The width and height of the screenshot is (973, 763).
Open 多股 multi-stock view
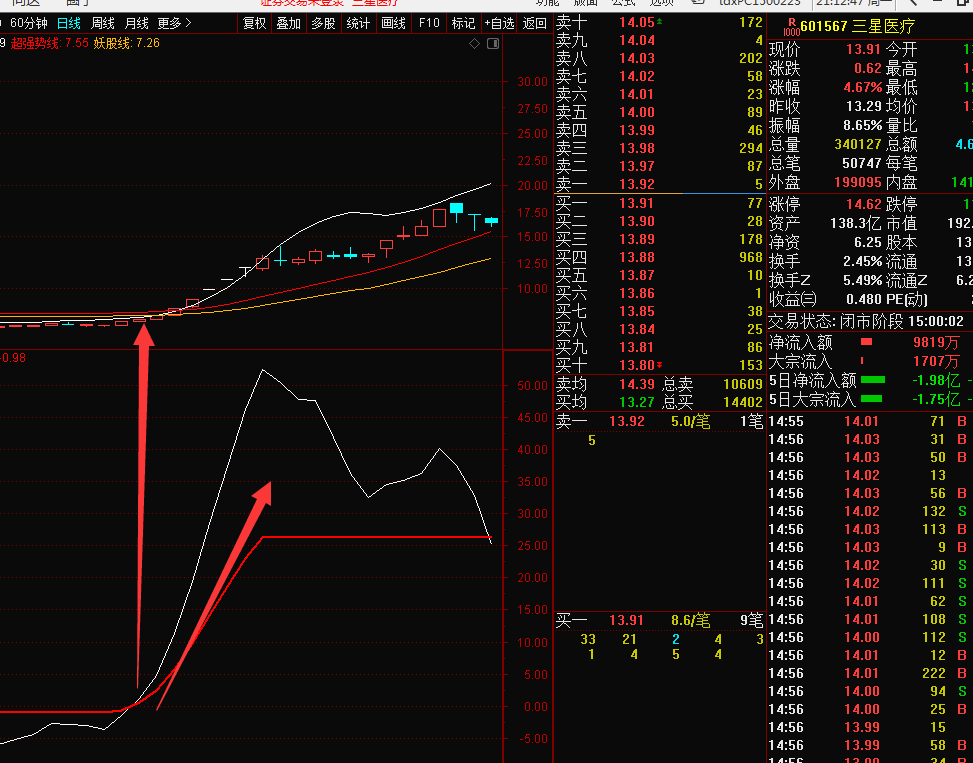pos(323,24)
